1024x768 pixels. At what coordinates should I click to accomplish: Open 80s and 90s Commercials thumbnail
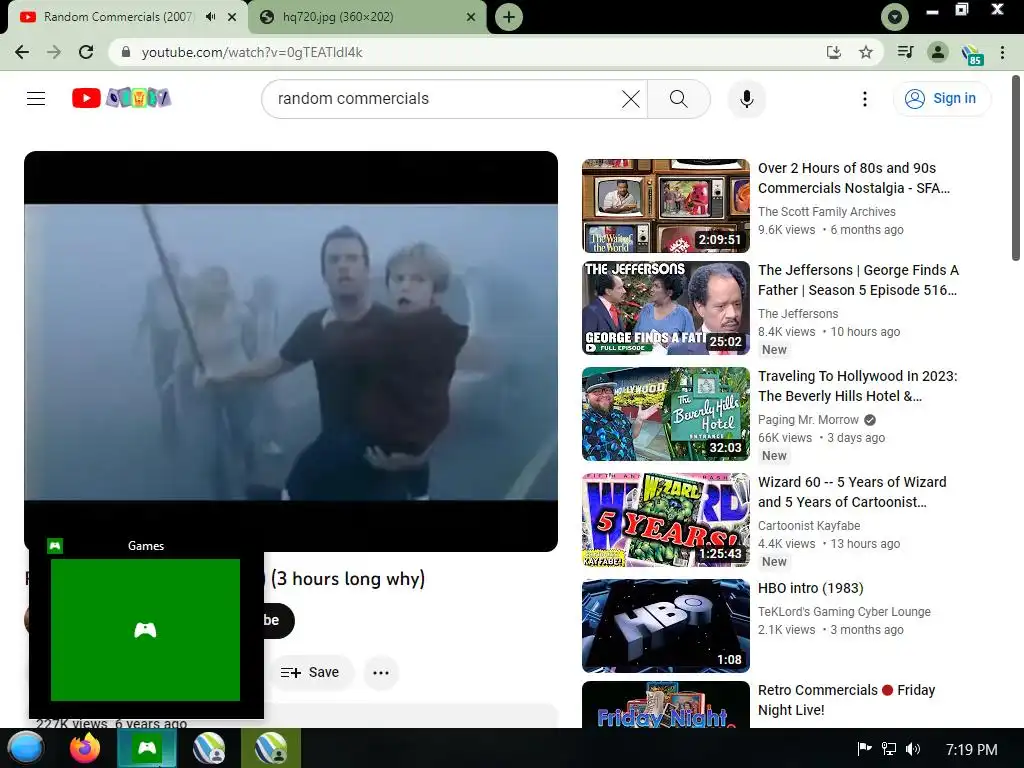[665, 206]
